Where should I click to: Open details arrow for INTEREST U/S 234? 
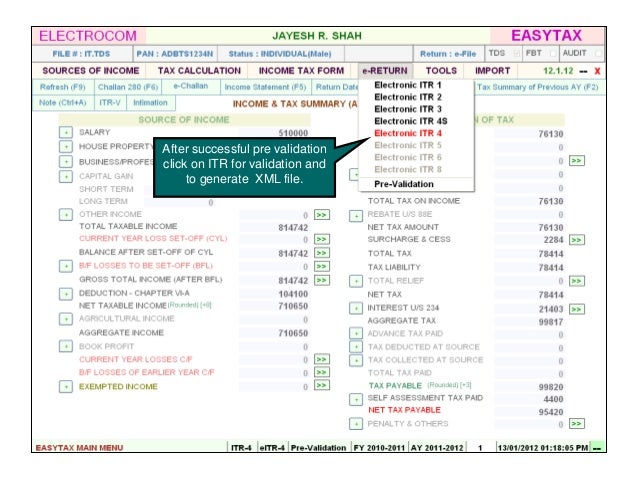tap(577, 309)
